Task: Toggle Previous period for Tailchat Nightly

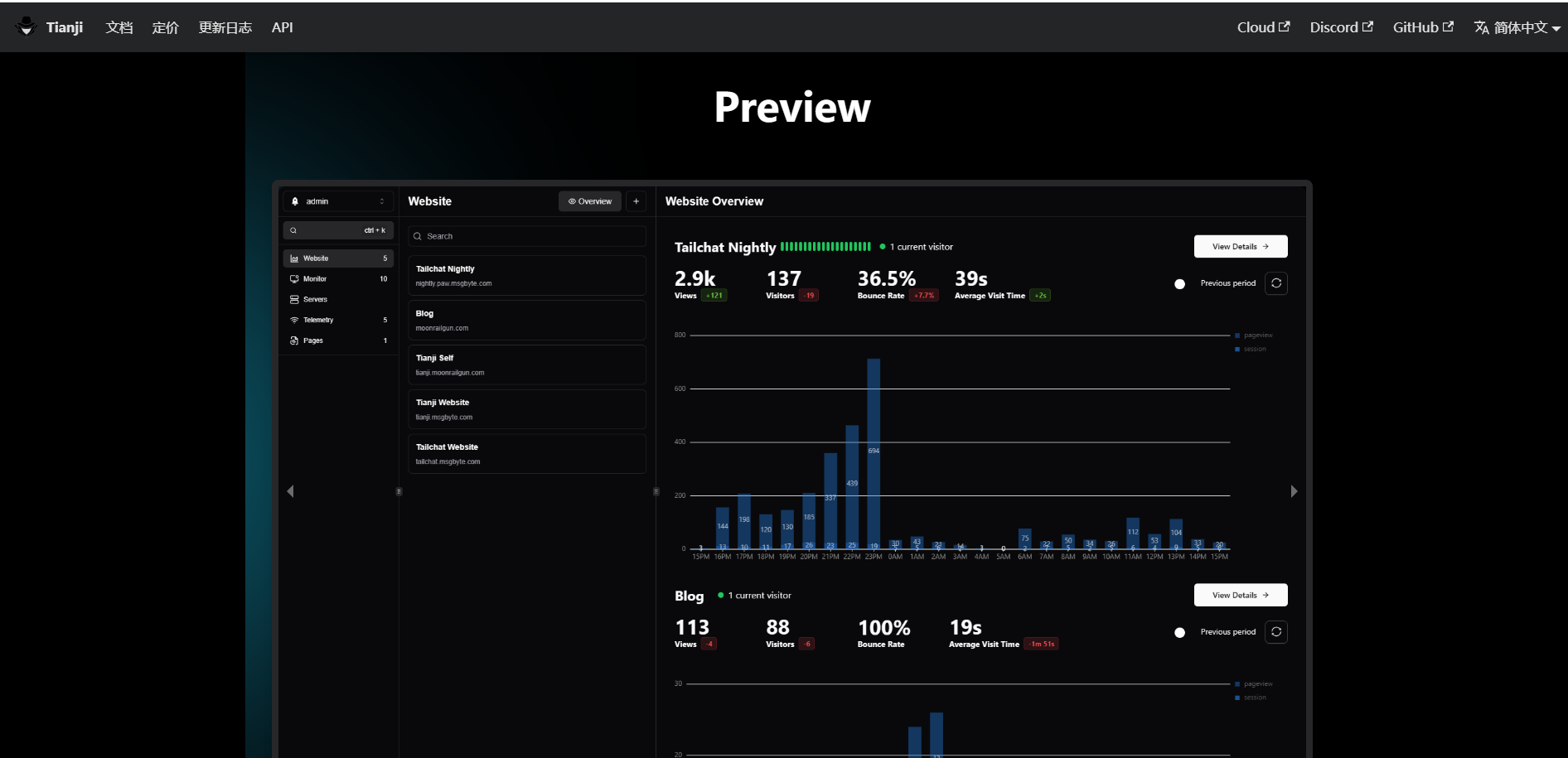Action: click(x=1180, y=284)
